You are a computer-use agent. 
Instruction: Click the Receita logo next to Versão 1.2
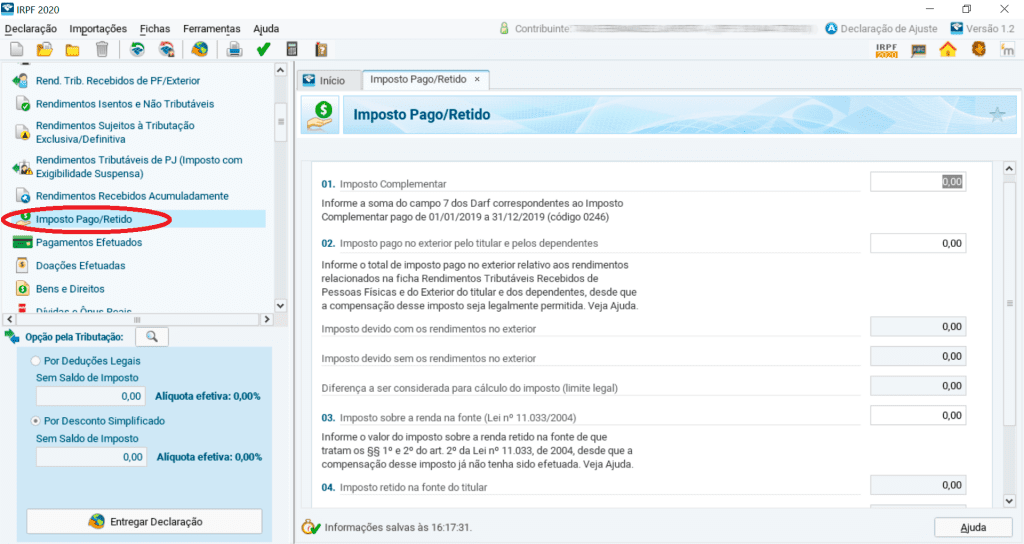click(x=957, y=28)
